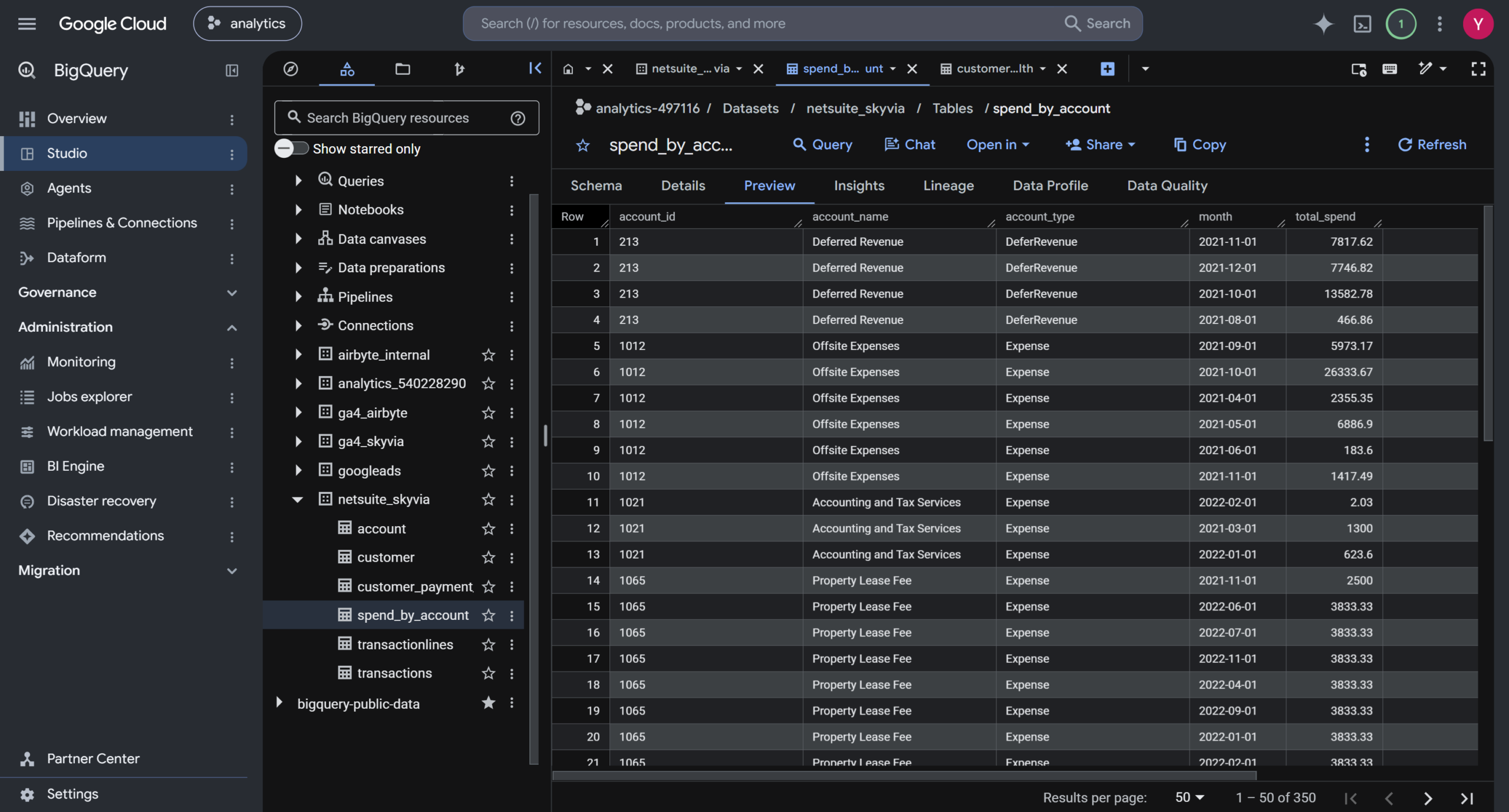
Task: Expand the Notebooks tree node
Action: pos(298,210)
